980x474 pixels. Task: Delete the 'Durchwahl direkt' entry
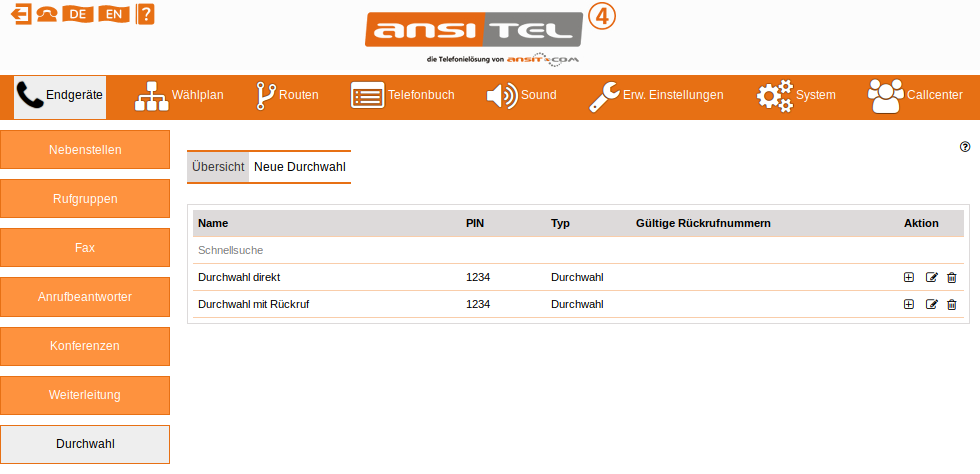952,277
